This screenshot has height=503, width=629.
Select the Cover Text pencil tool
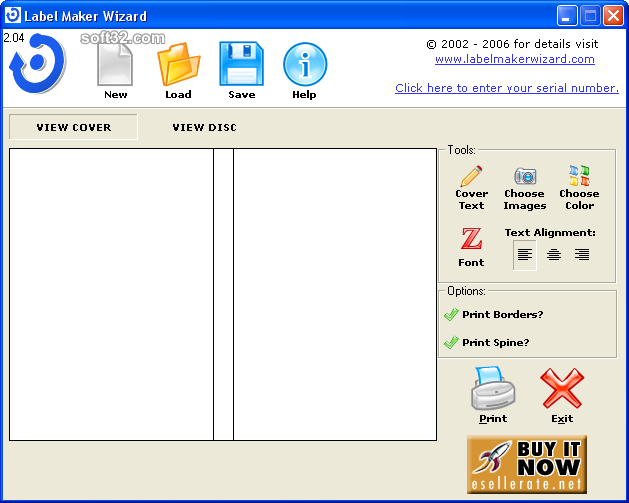click(x=472, y=188)
